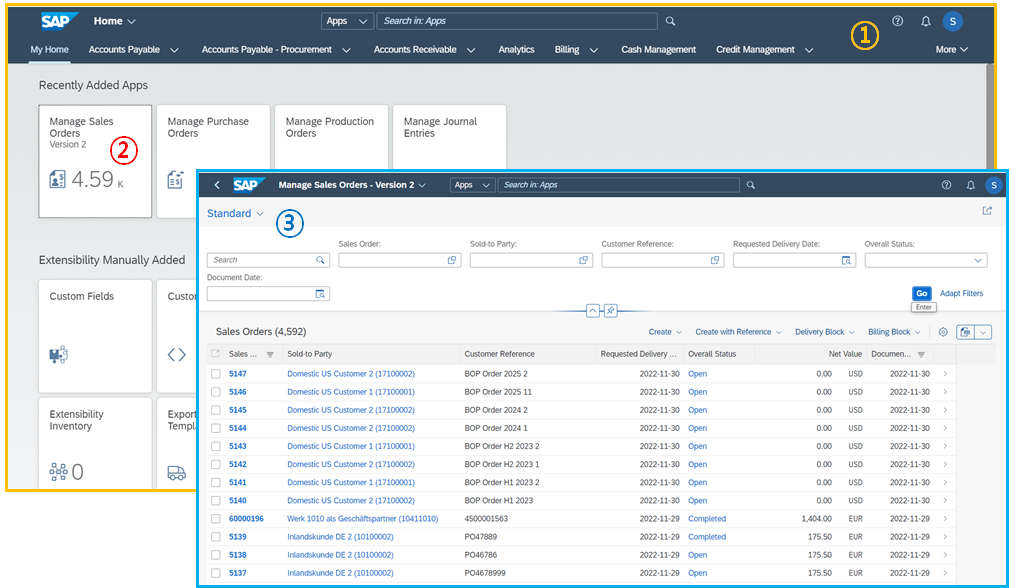The width and height of the screenshot is (1012, 588).
Task: Open My Home tab
Action: point(49,50)
